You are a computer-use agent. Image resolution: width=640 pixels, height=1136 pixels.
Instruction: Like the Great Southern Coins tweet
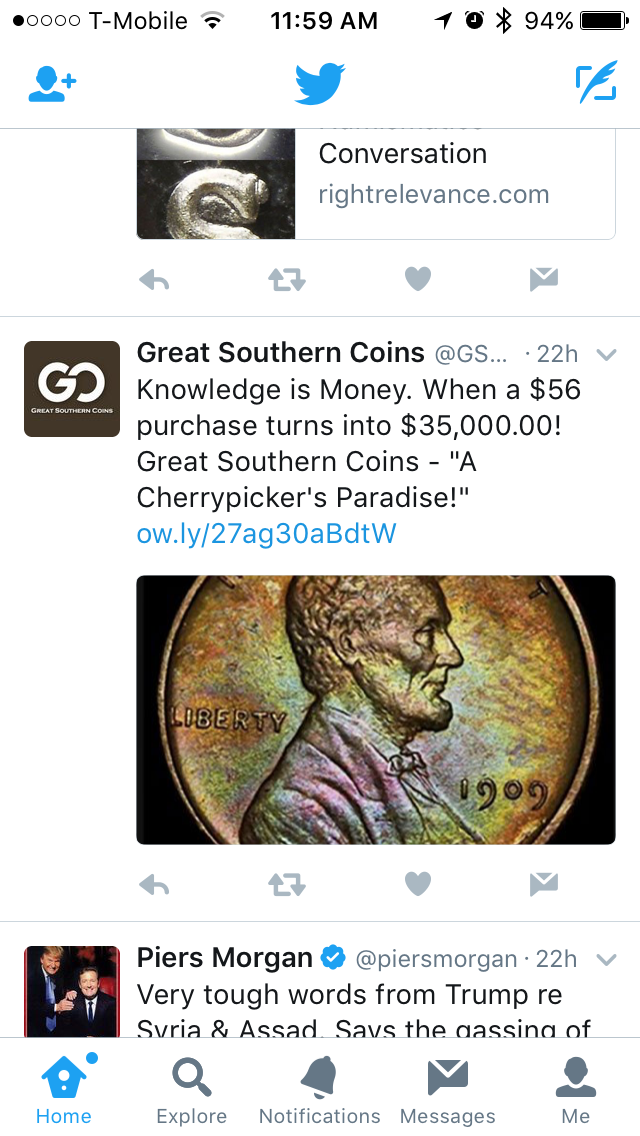point(417,884)
